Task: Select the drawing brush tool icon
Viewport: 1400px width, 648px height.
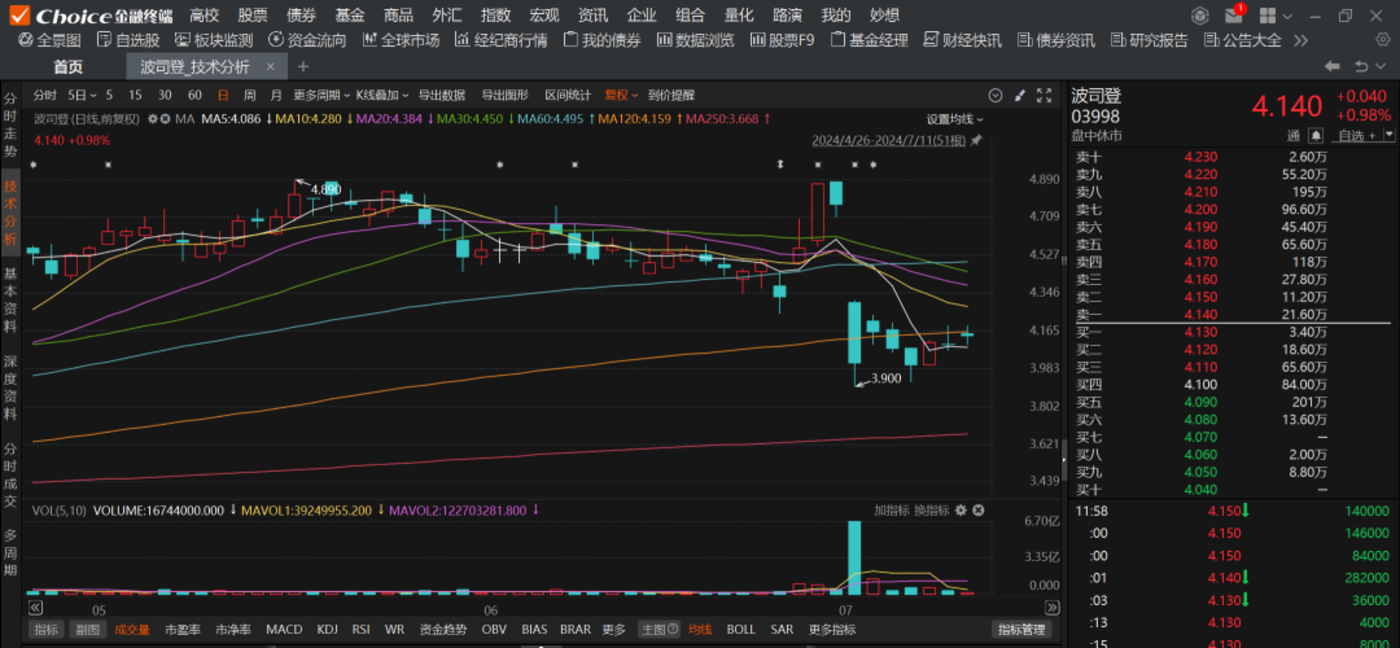Action: pos(1020,96)
